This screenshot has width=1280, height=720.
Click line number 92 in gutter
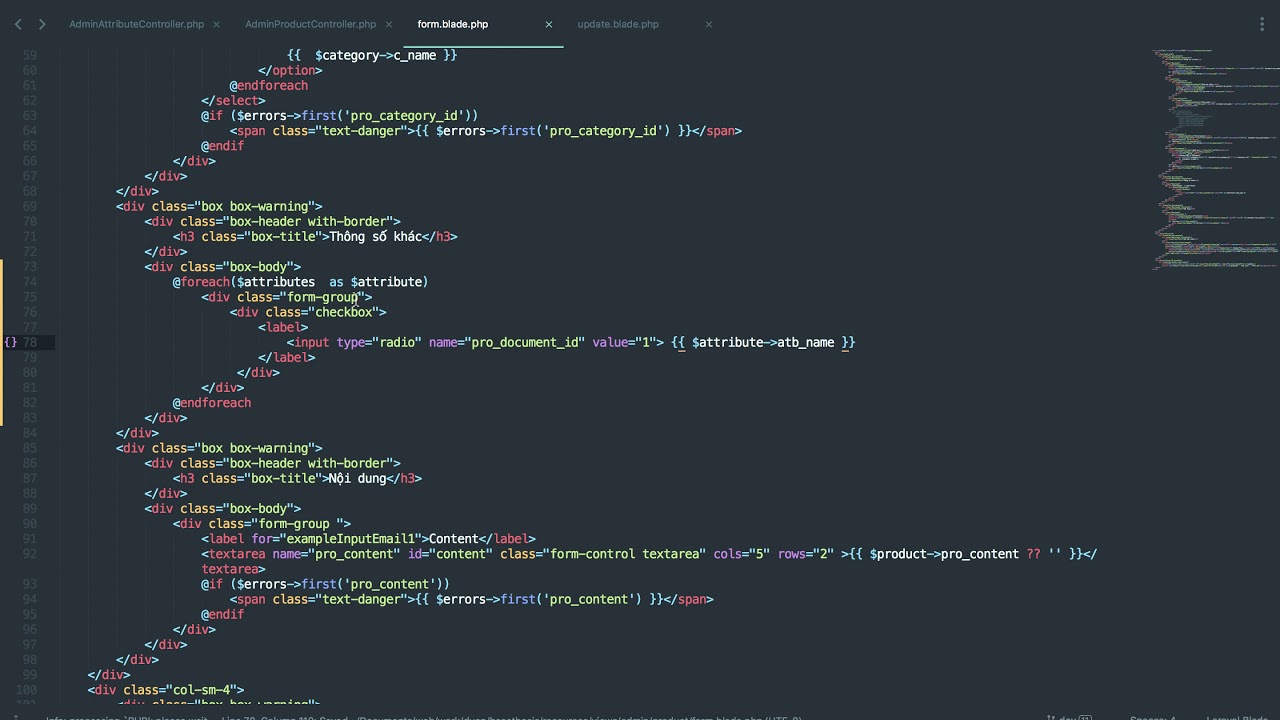(30, 553)
